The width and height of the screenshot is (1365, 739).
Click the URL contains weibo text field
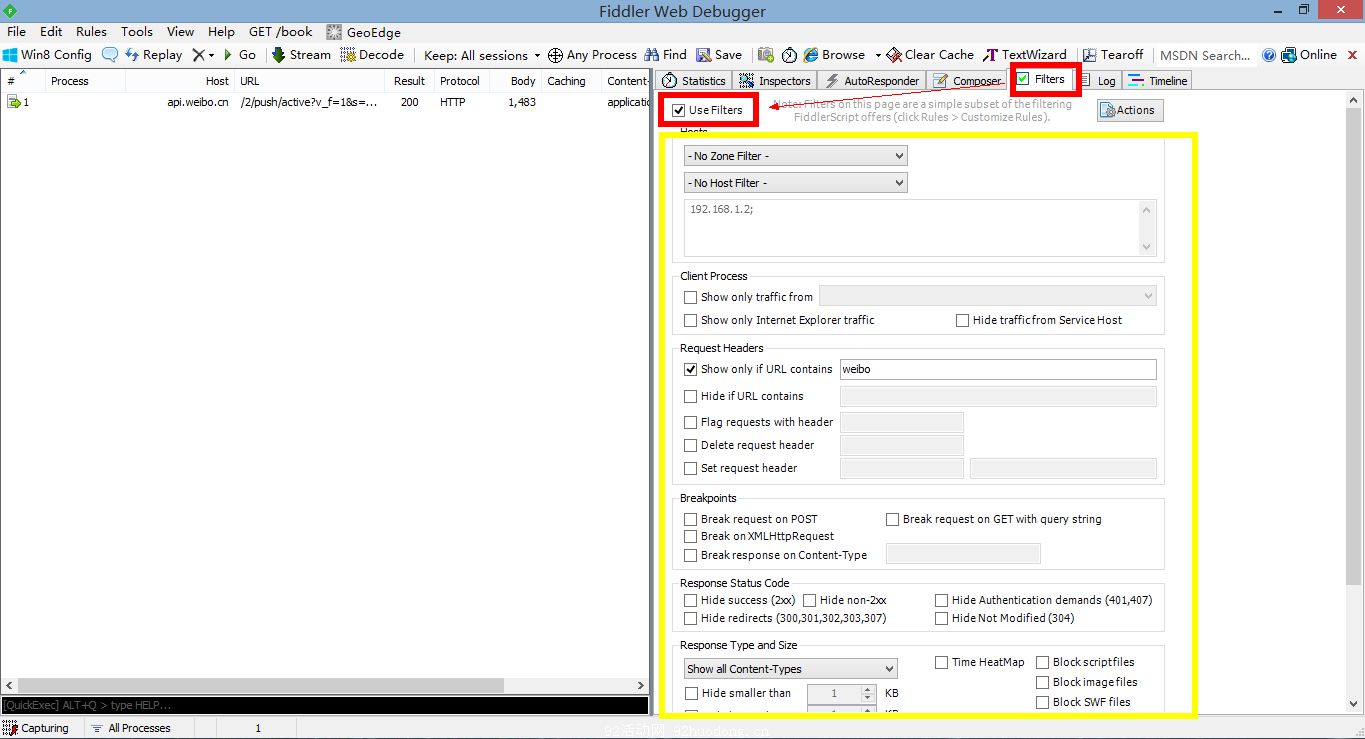pyautogui.click(x=997, y=369)
